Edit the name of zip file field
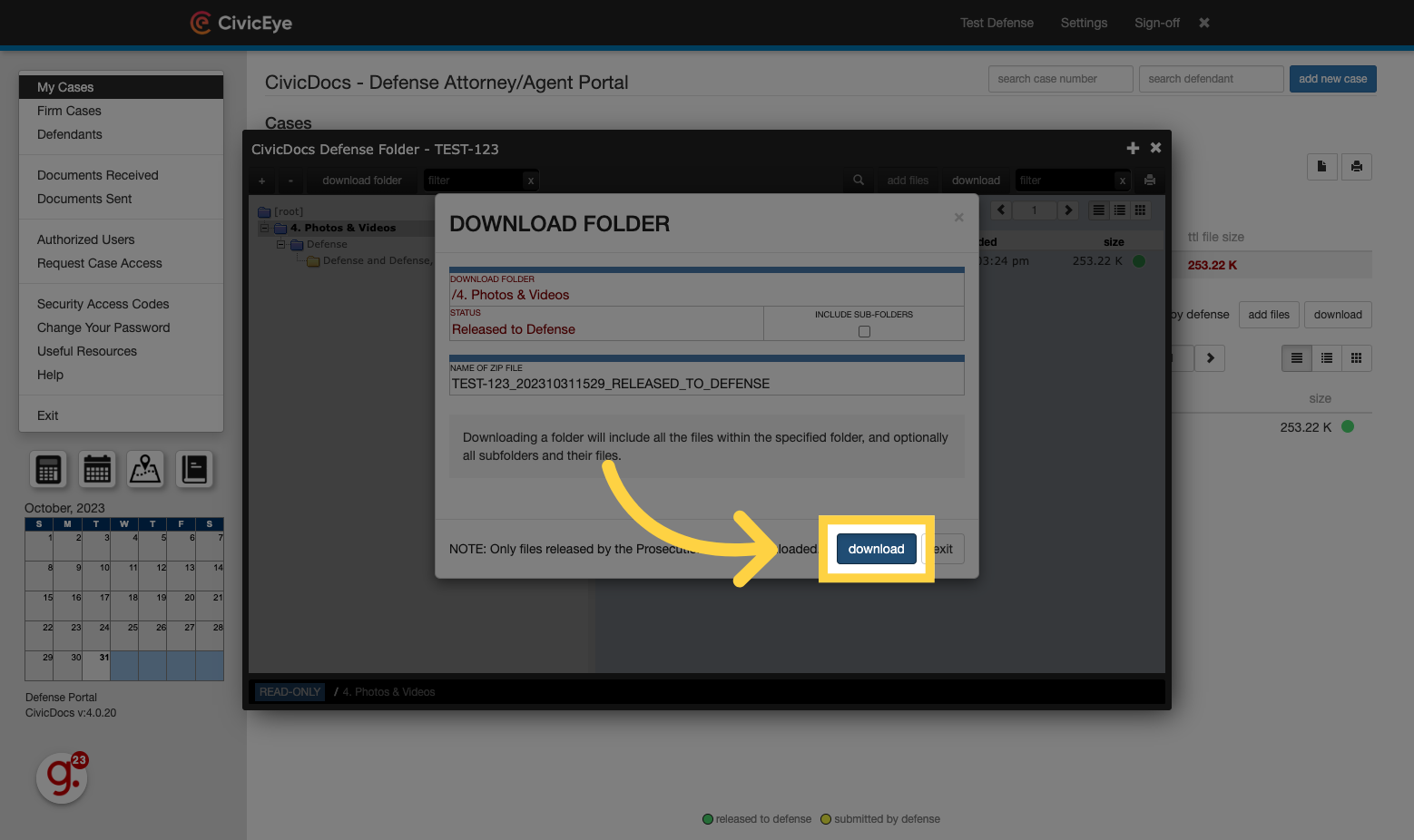1414x840 pixels. pos(706,384)
